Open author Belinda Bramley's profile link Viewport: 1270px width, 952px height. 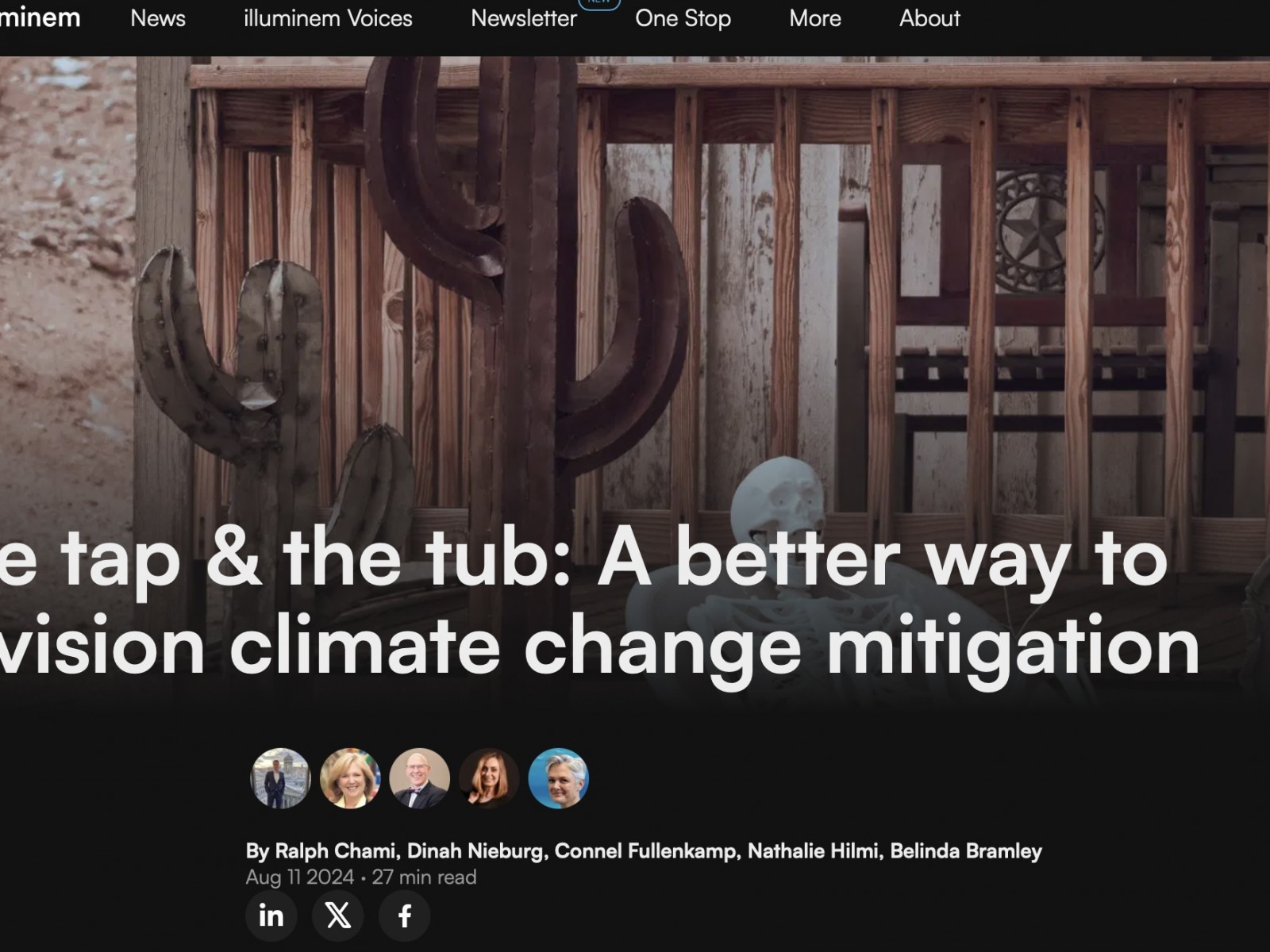point(966,851)
